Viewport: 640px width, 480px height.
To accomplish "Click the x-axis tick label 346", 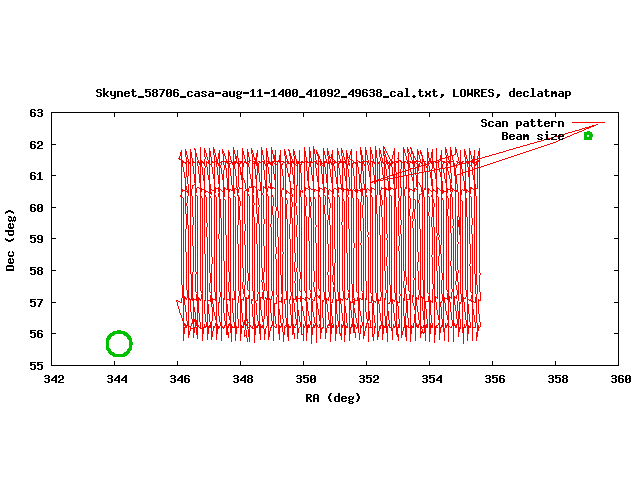I will 180,379.
